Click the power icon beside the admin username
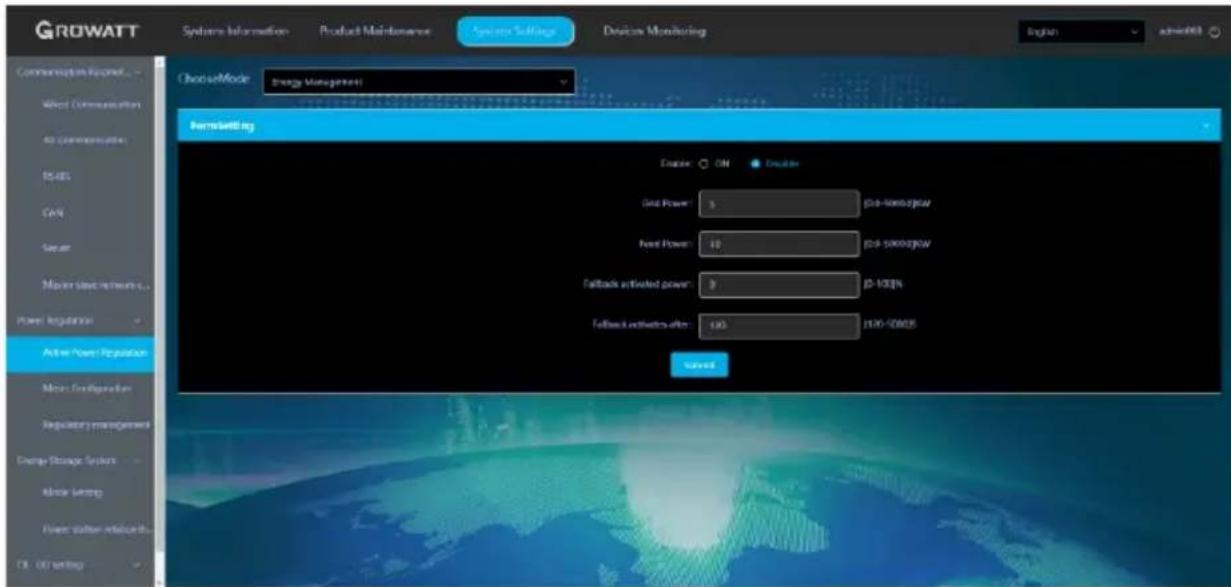 pyautogui.click(x=1216, y=32)
